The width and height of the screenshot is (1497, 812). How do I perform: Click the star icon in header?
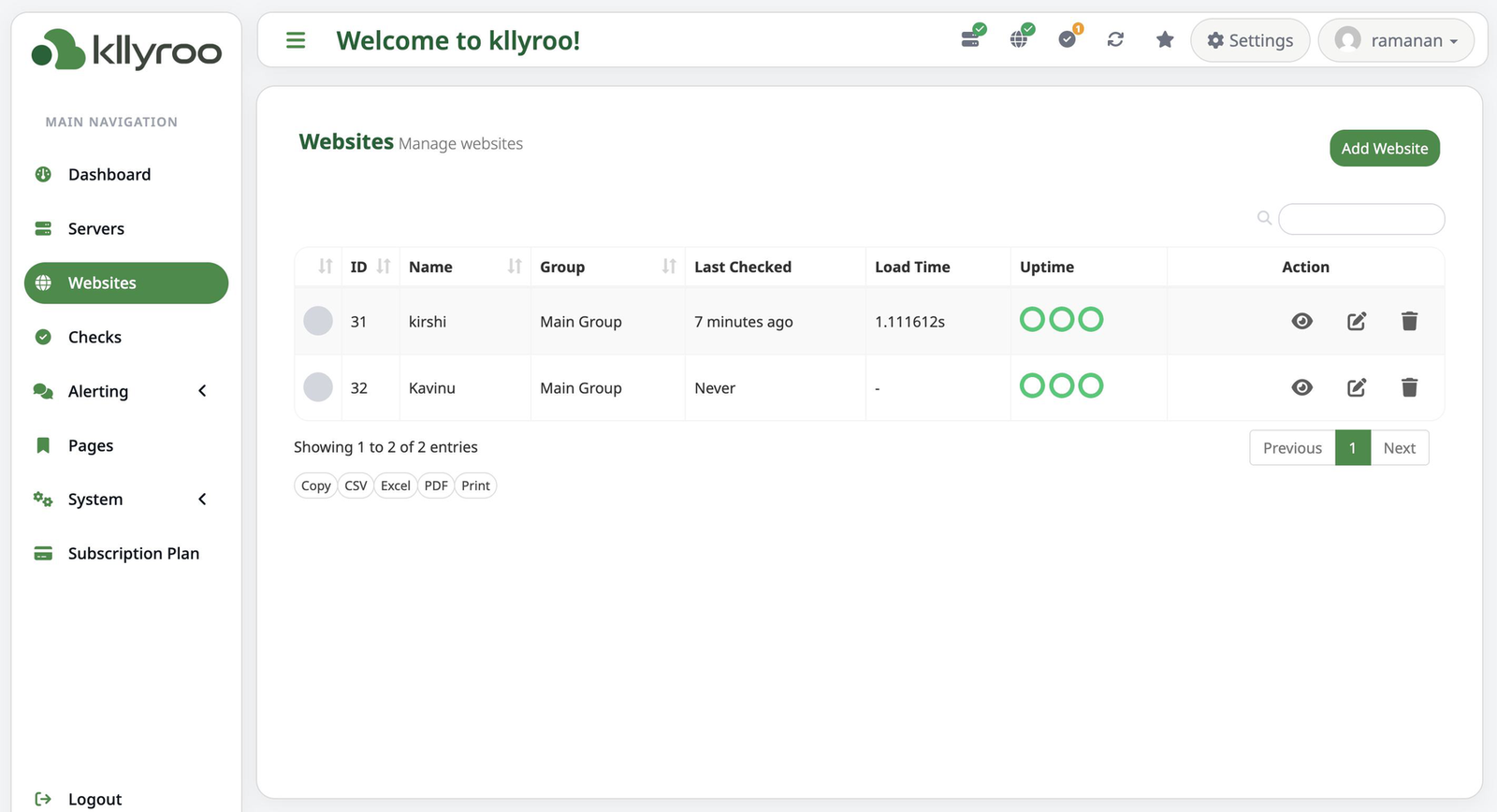click(1165, 39)
